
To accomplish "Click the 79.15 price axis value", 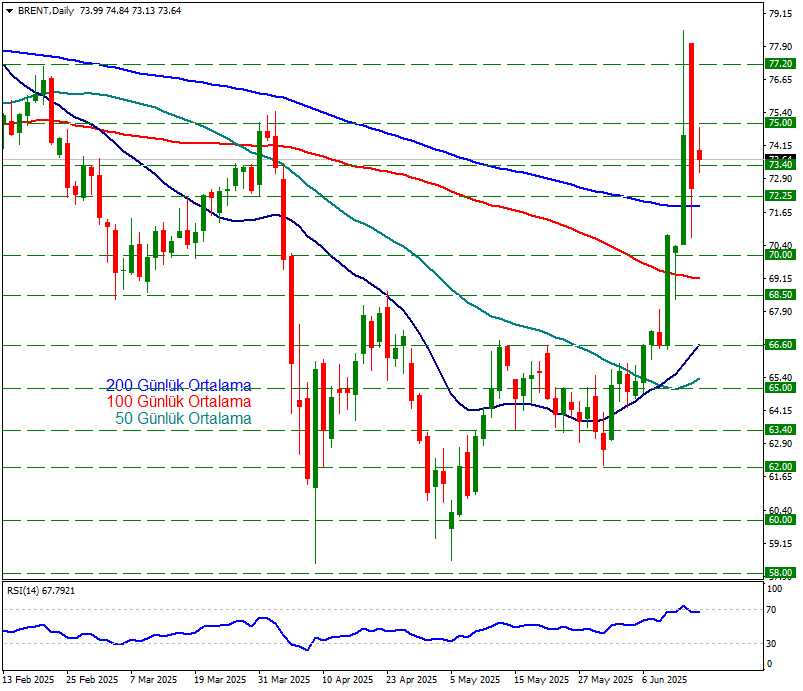I will pos(780,14).
